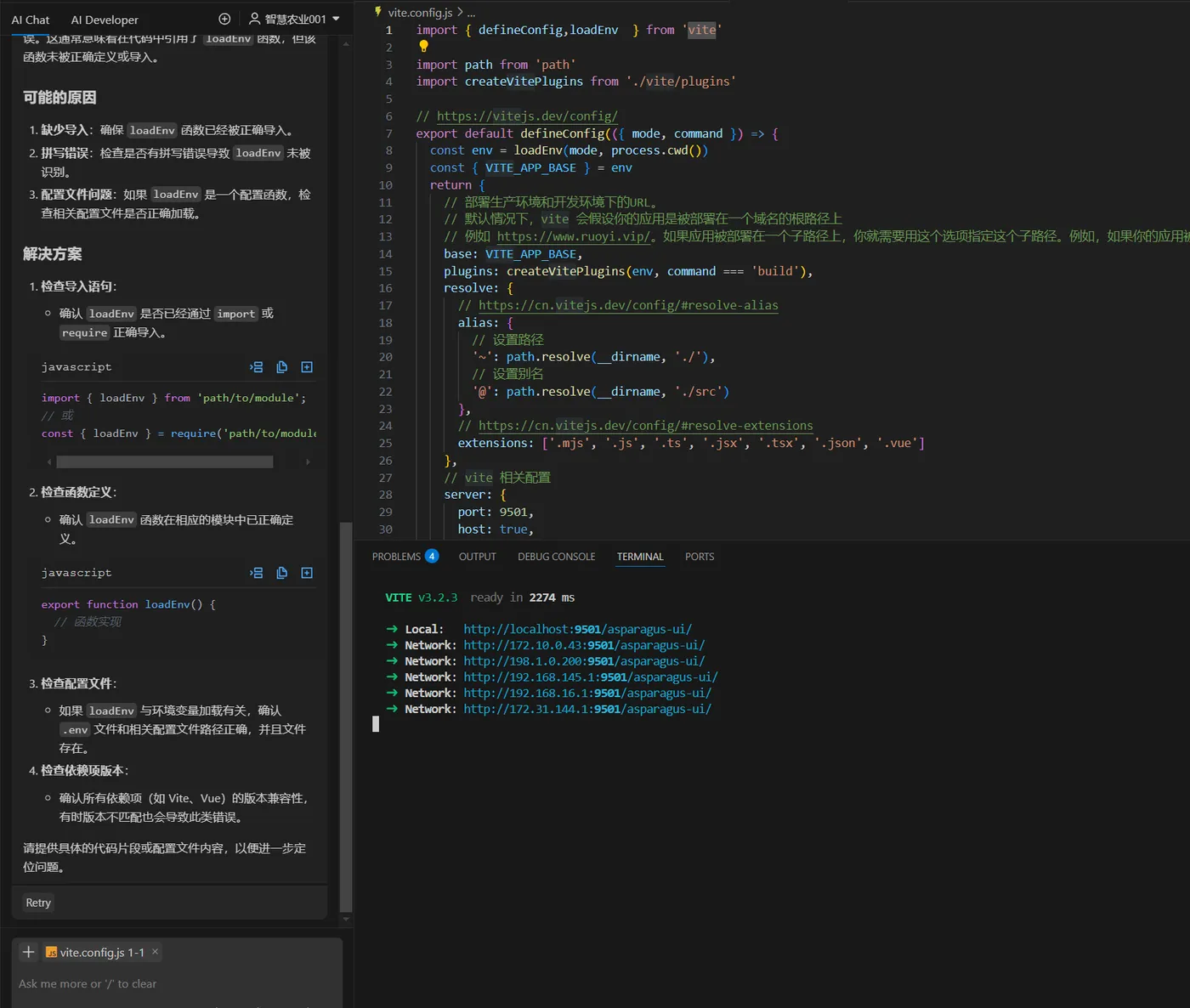Click line number 28 in the editor gutter
The width and height of the screenshot is (1190, 1008).
point(386,495)
